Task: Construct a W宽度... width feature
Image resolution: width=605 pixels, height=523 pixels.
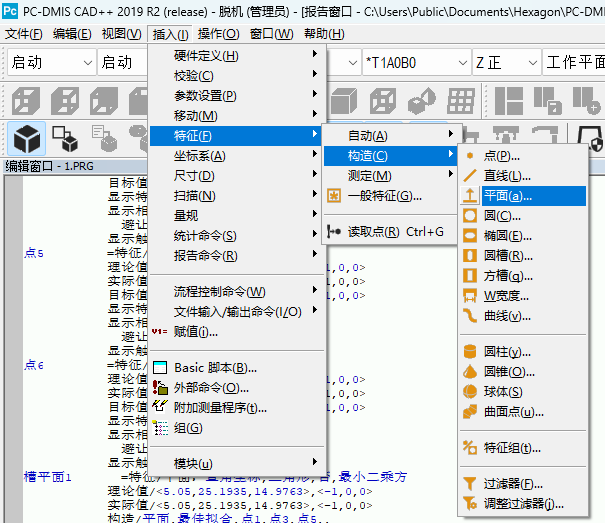Action: (x=523, y=296)
